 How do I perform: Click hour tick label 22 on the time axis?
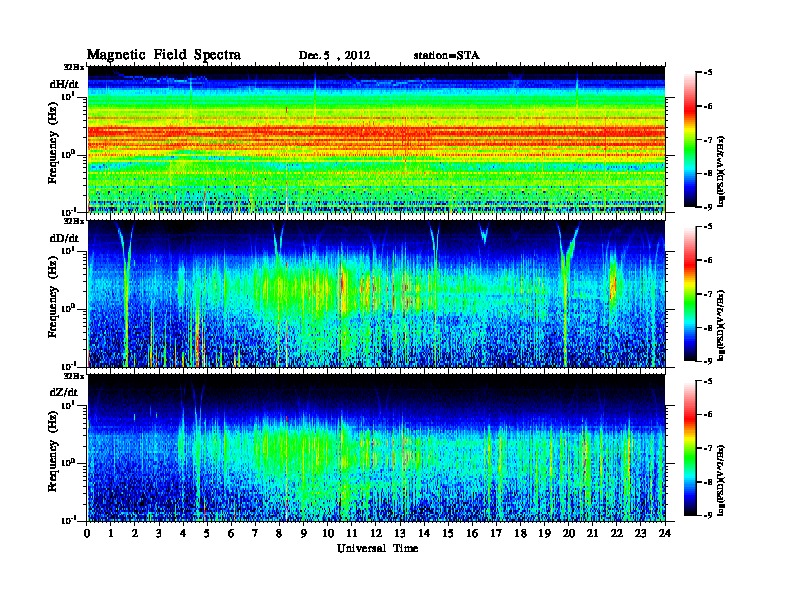616,533
